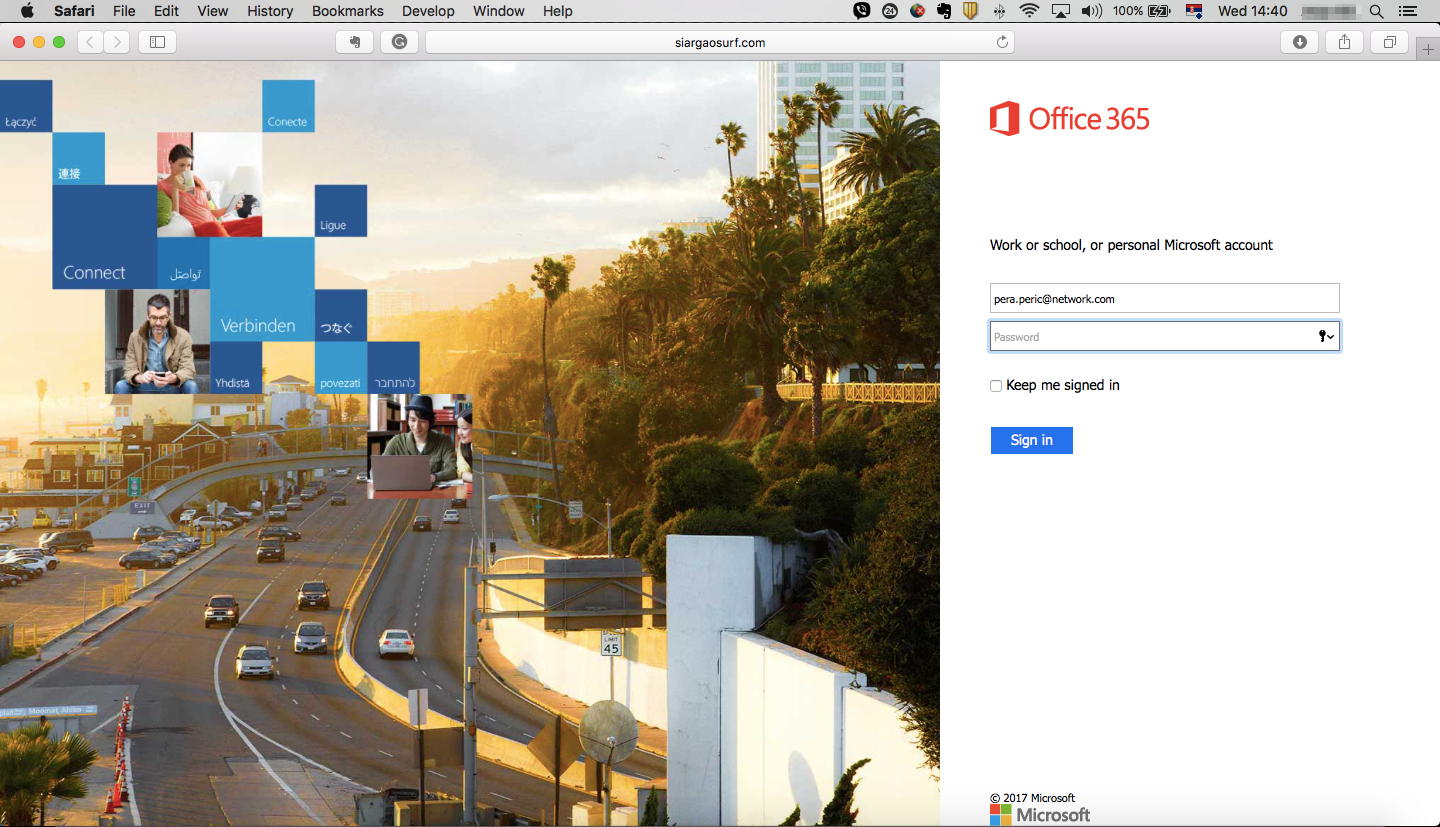Click the Share icon in Safari toolbar
This screenshot has height=827, width=1440.
click(x=1343, y=42)
